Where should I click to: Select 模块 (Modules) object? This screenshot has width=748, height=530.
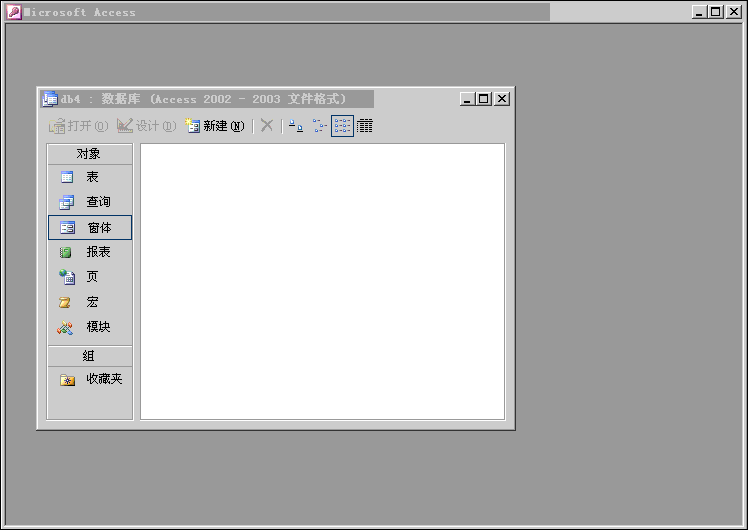click(90, 327)
